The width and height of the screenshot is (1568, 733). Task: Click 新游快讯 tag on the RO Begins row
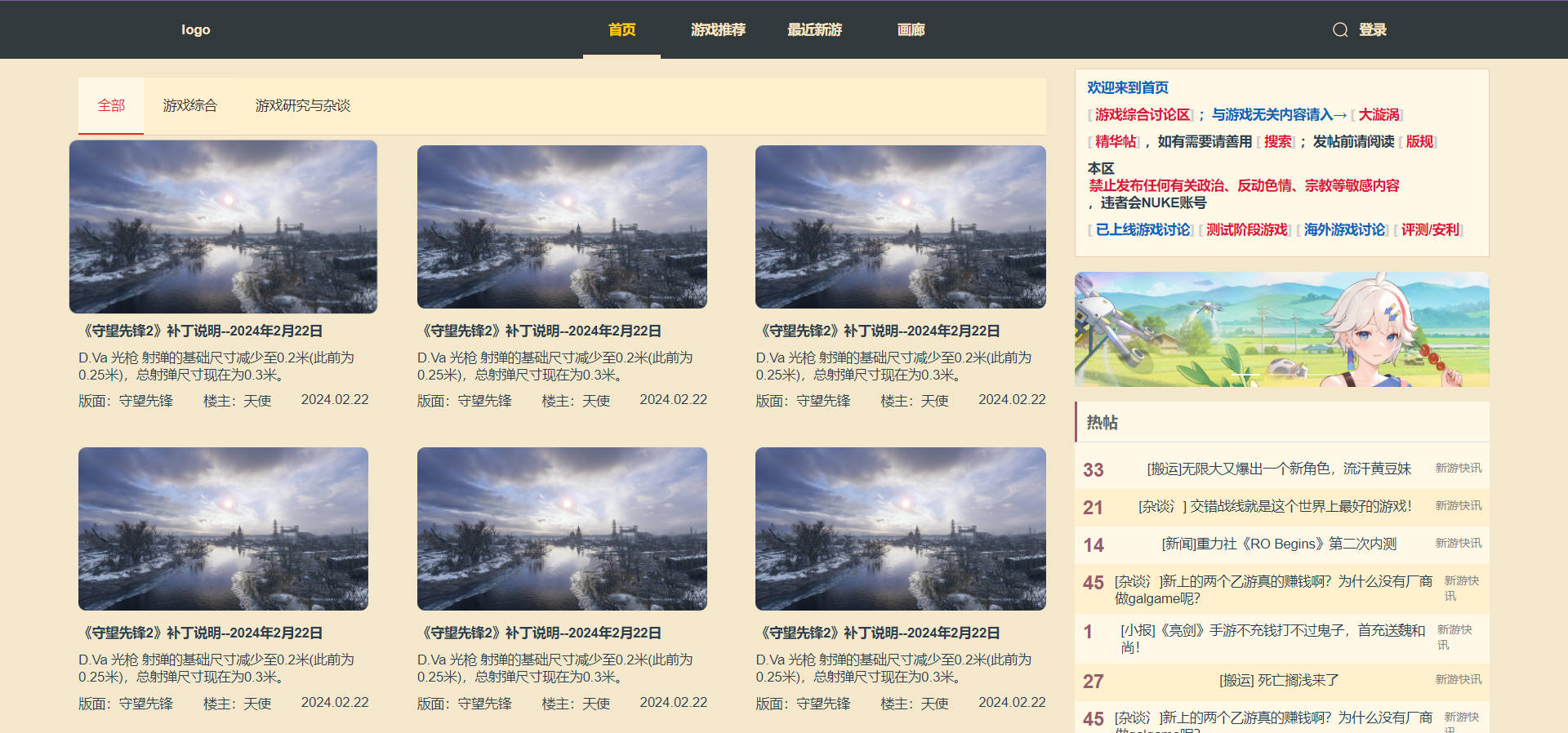(x=1459, y=543)
